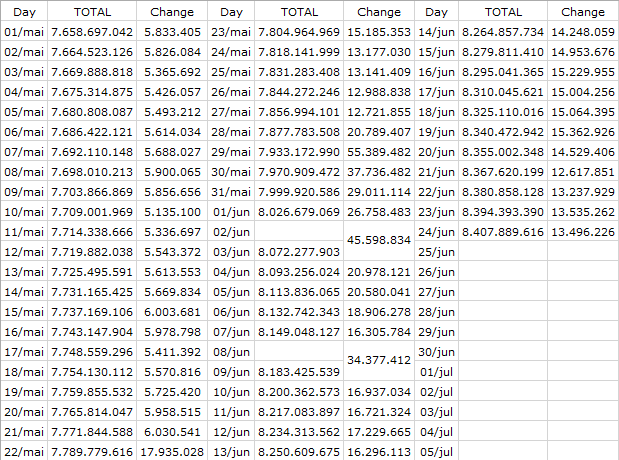Click the 18/jun date cell
619x460 pixels.
point(436,112)
